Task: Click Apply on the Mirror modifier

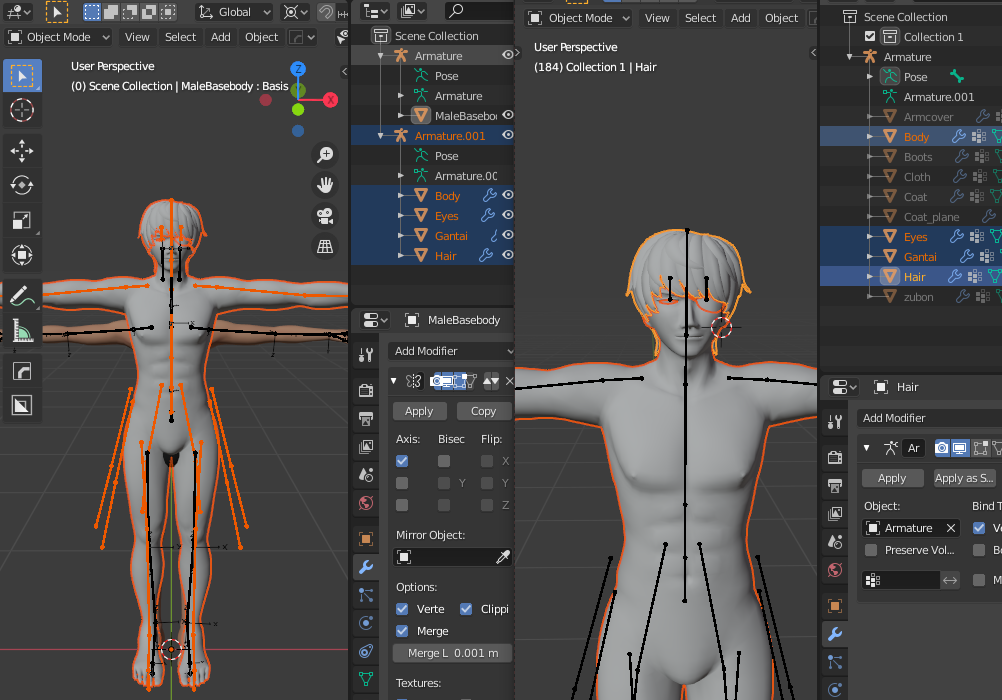Action: pos(418,410)
